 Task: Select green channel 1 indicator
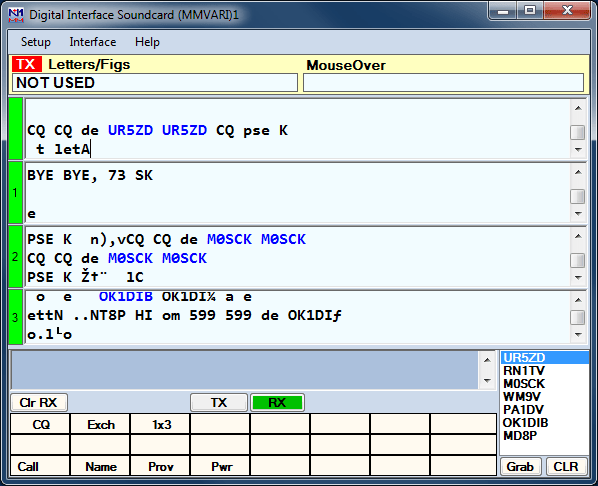point(16,193)
